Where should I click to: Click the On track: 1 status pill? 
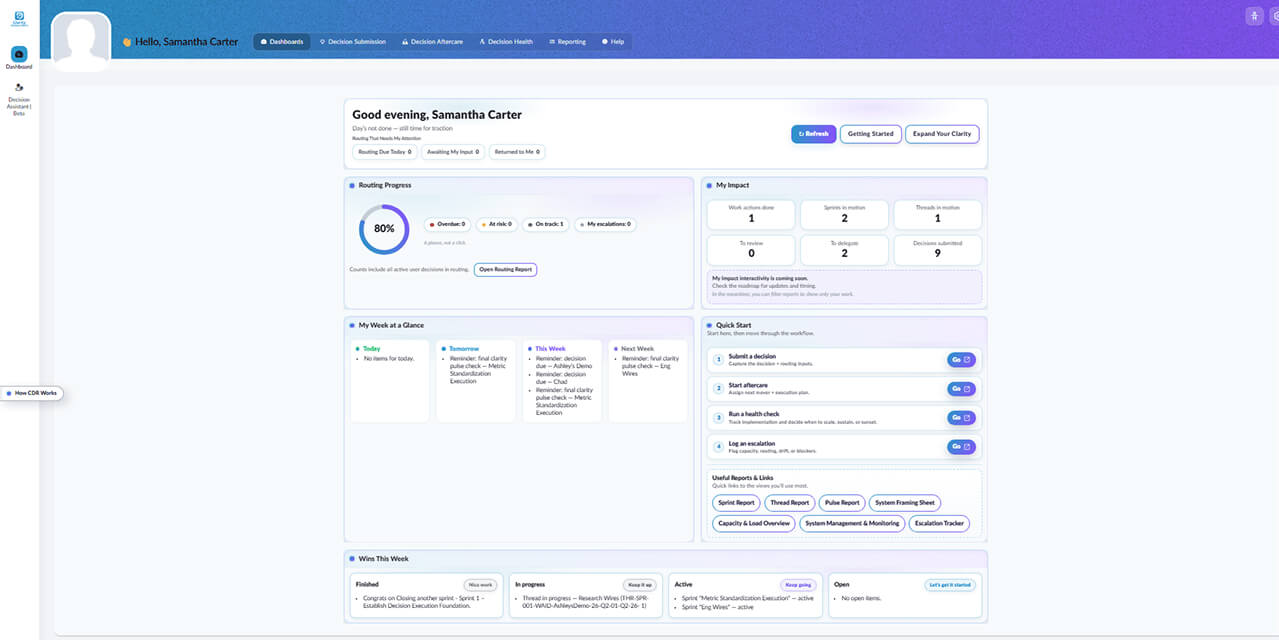pos(545,224)
